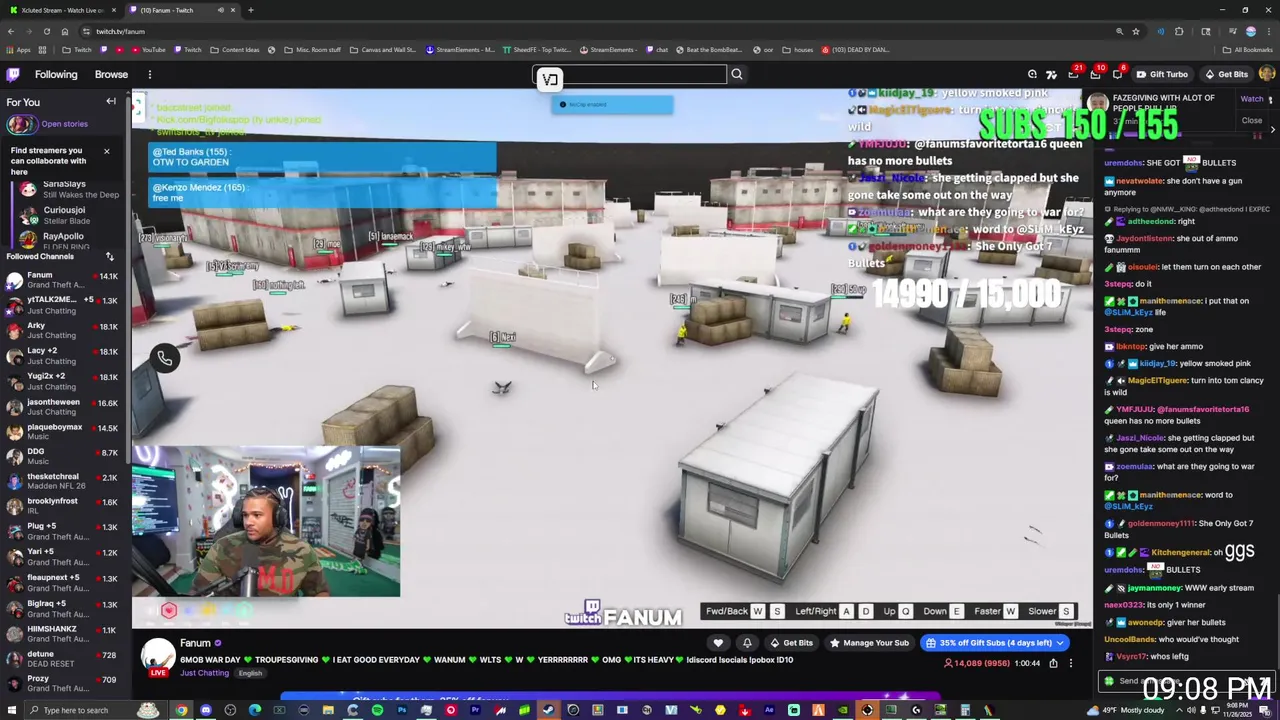Click the Open stories link

point(65,124)
